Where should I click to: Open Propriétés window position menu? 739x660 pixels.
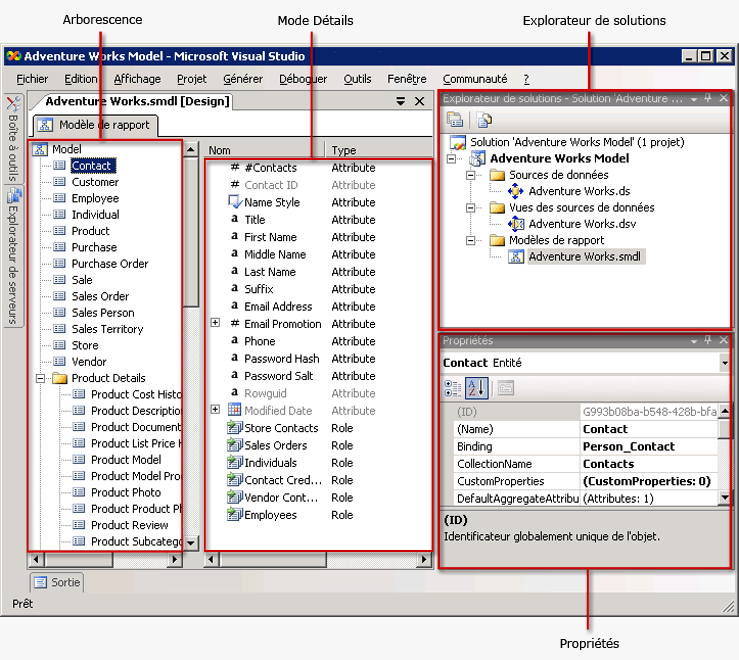(x=693, y=341)
